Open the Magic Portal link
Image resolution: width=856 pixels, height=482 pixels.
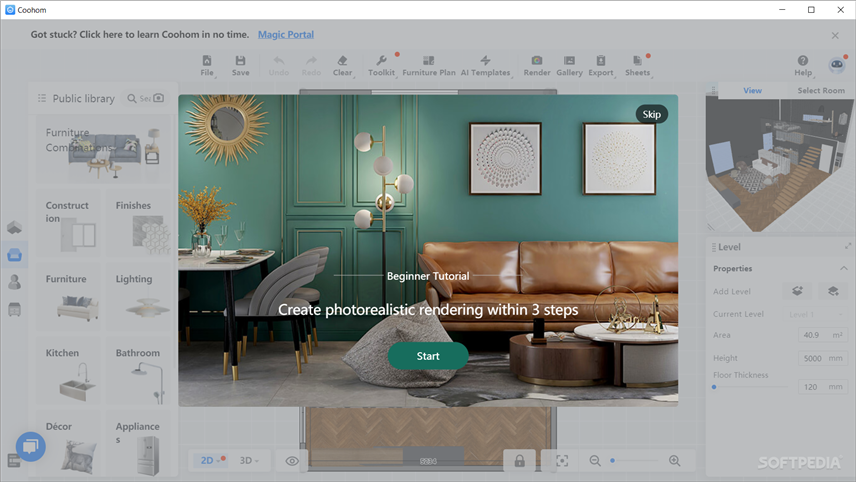(x=286, y=34)
